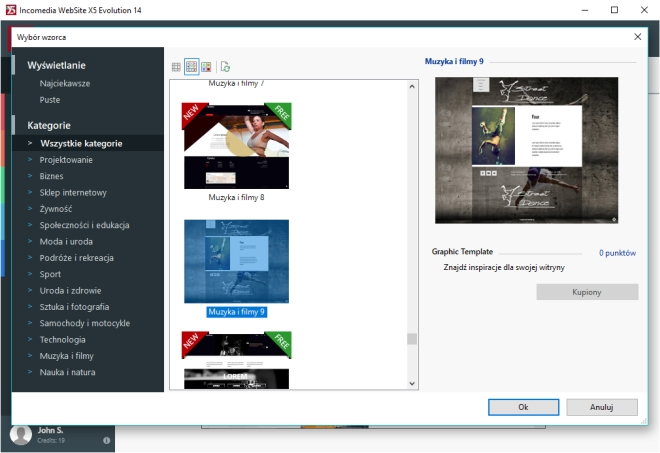Viewport: 660px width, 453px height.
Task: Click the info icon beside user credits
Action: [x=106, y=440]
